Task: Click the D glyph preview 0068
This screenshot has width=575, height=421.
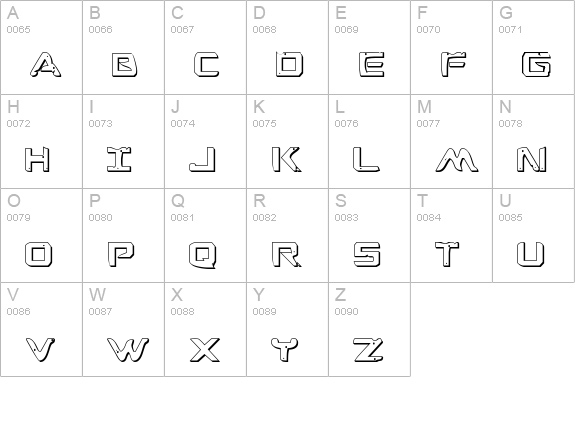Action: pos(289,65)
